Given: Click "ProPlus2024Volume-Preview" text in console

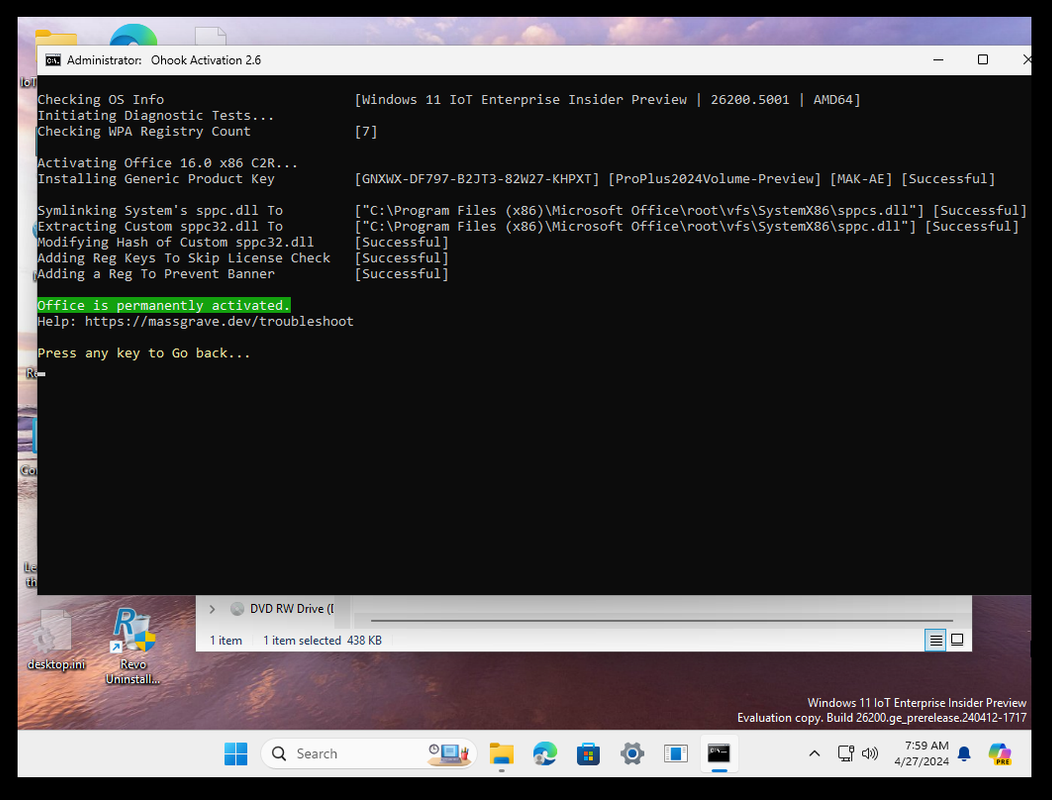Looking at the screenshot, I should pos(715,179).
